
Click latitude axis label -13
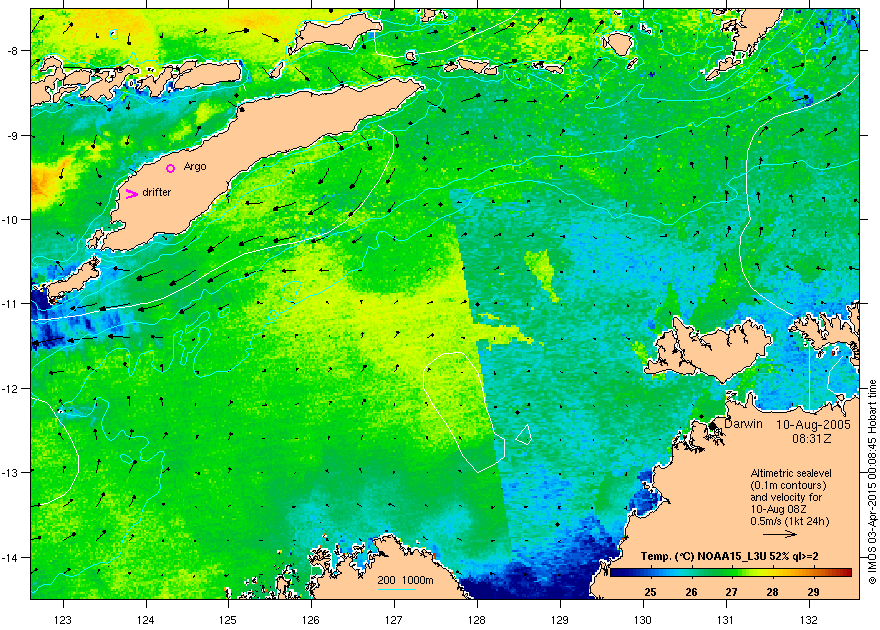point(10,472)
